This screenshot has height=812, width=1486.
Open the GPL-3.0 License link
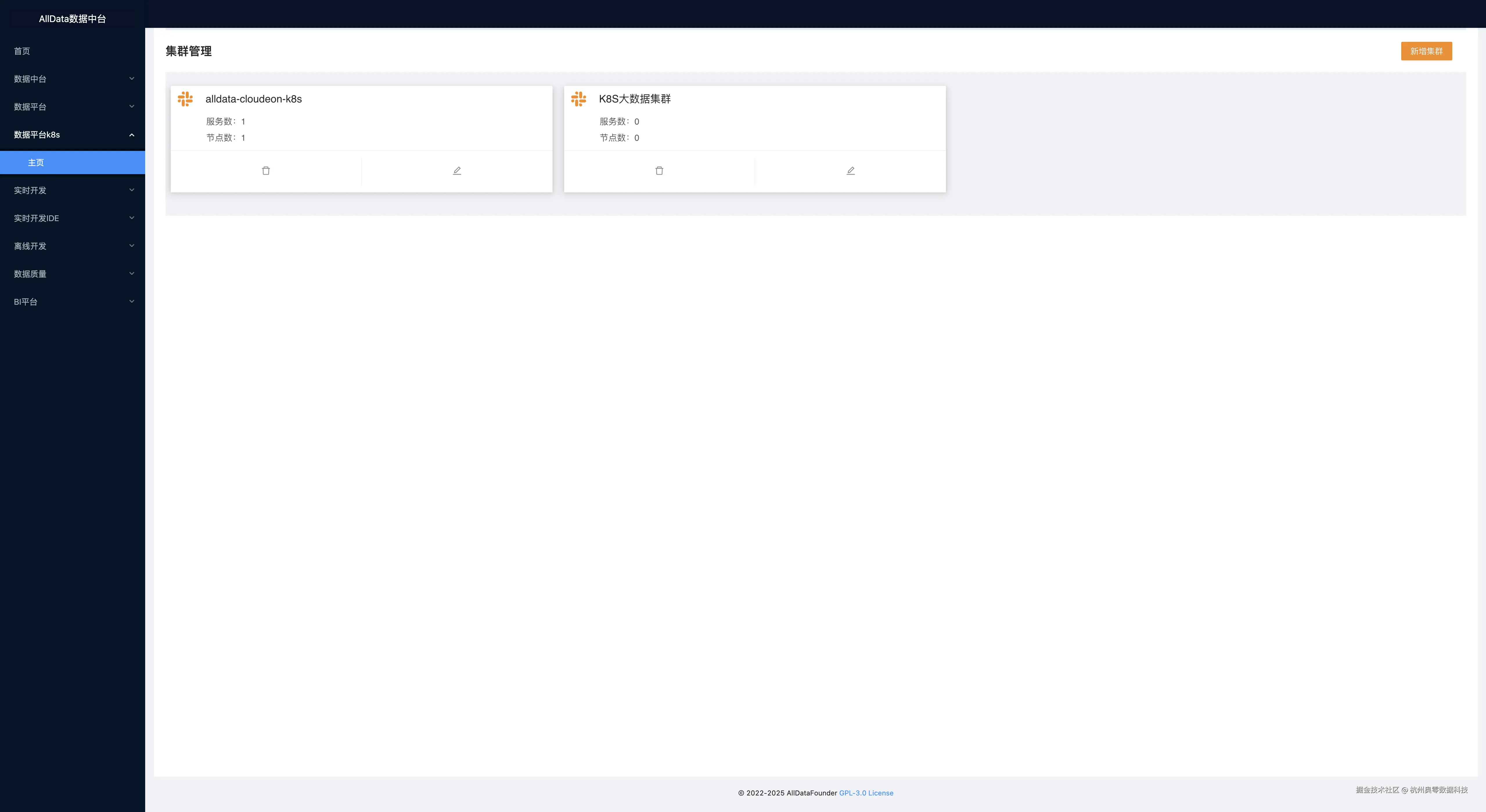click(x=866, y=793)
